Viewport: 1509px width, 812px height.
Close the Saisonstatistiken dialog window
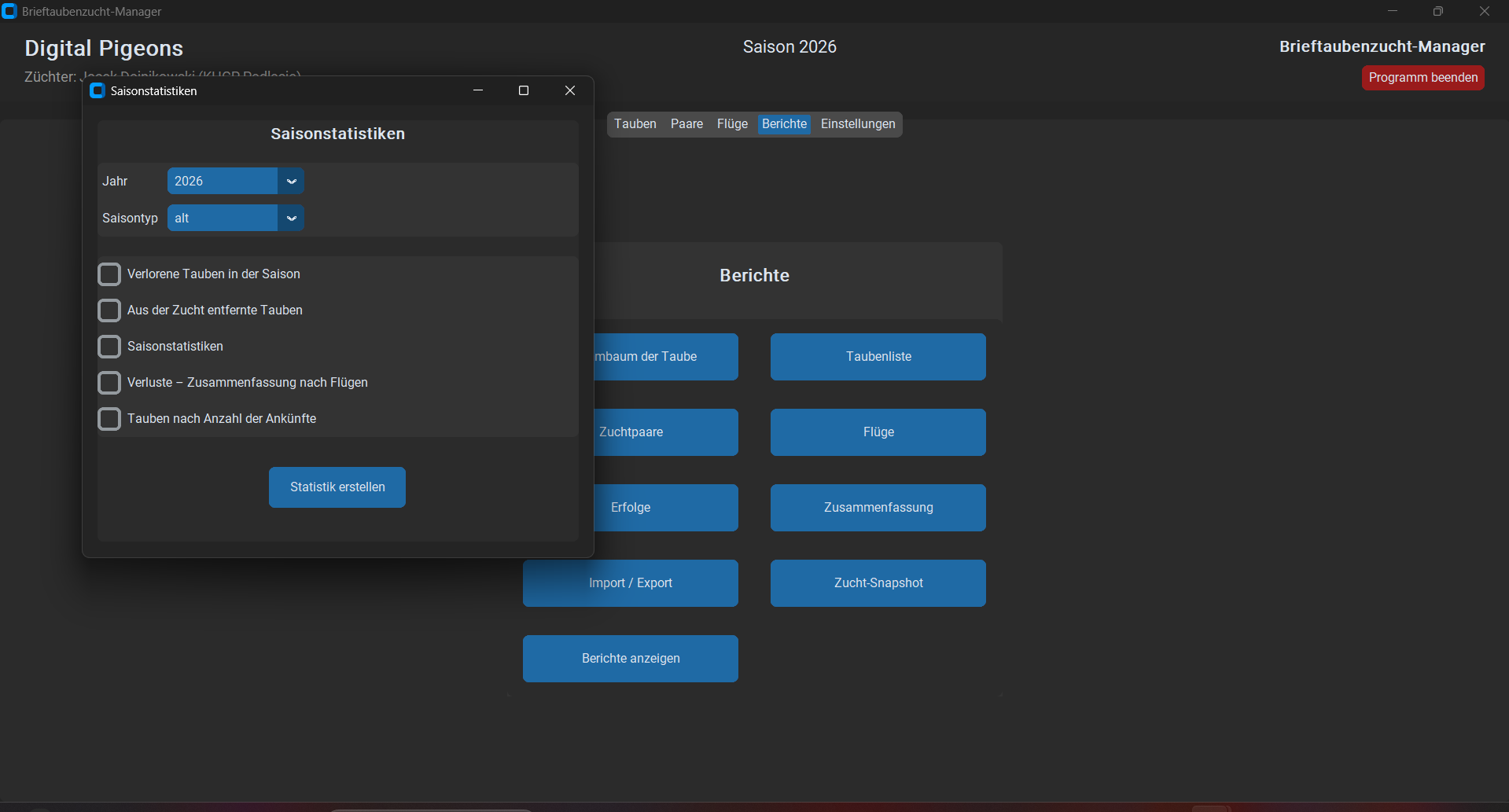tap(570, 90)
